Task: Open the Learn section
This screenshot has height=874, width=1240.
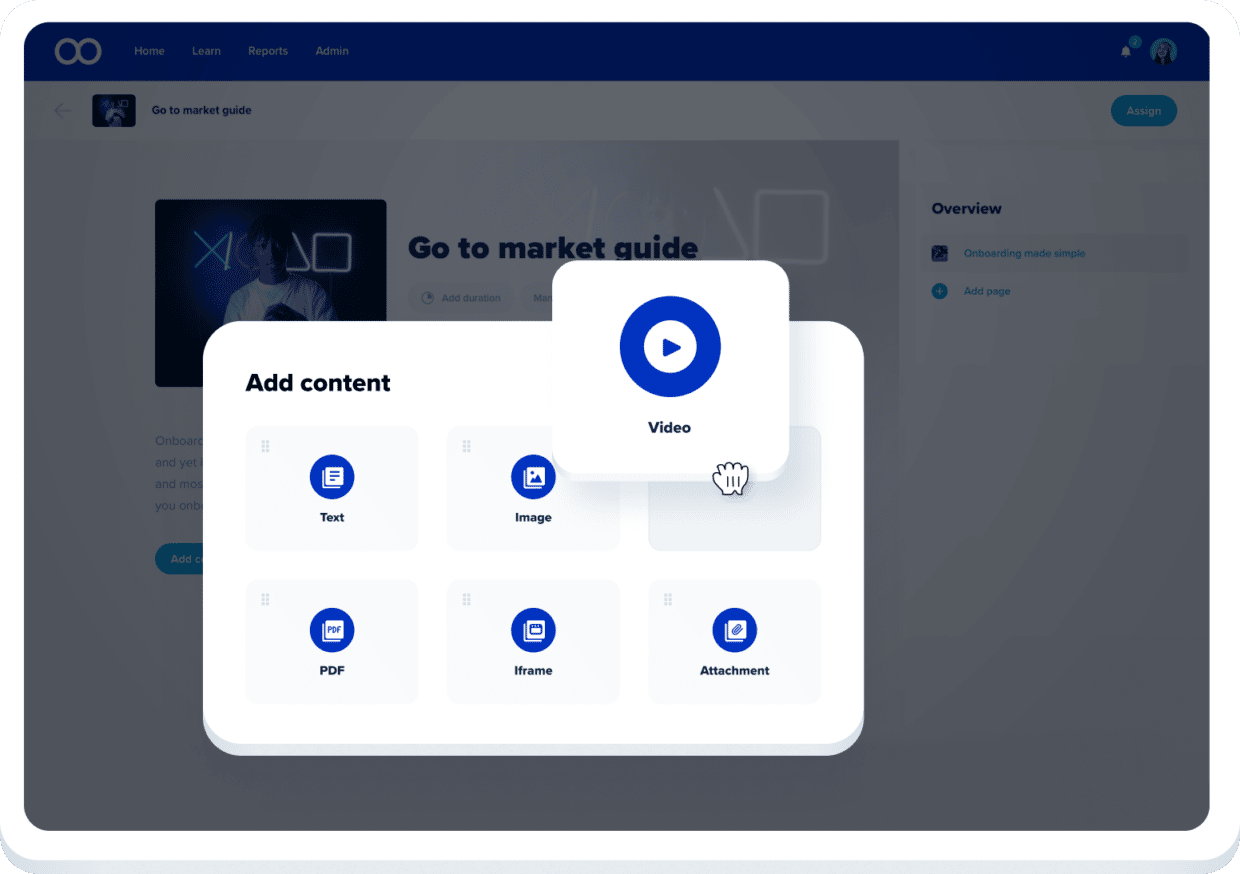Action: click(206, 51)
